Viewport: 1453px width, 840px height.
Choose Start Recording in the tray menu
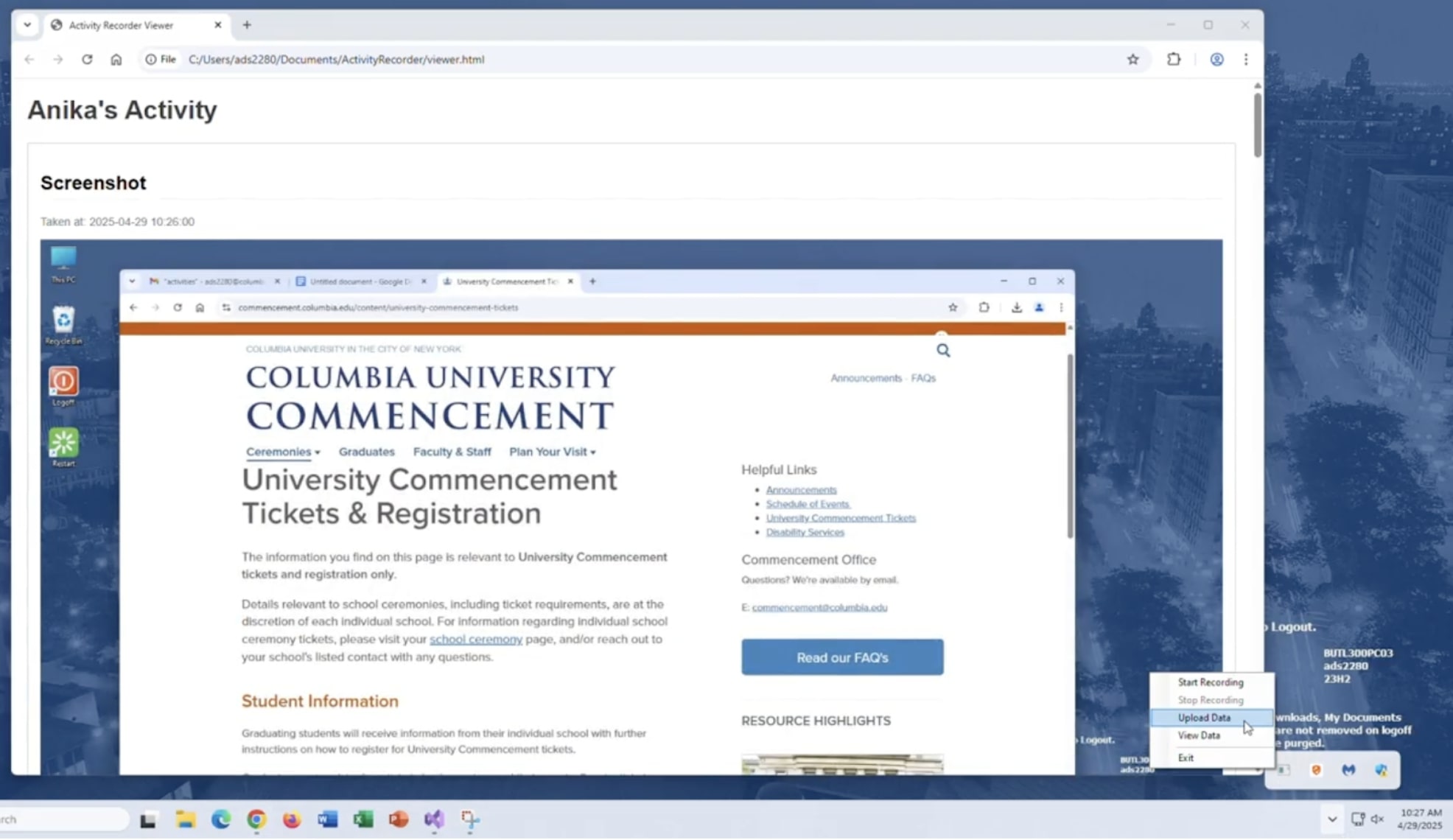1211,682
